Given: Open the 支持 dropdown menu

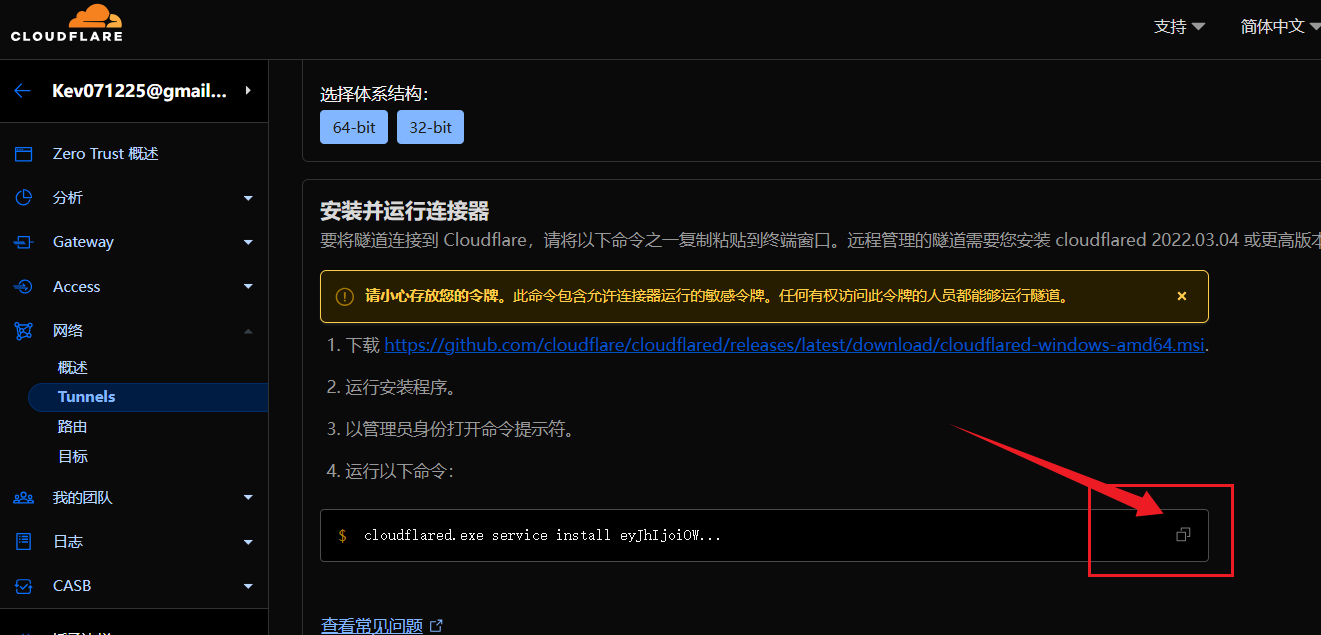Looking at the screenshot, I should click(x=1180, y=26).
